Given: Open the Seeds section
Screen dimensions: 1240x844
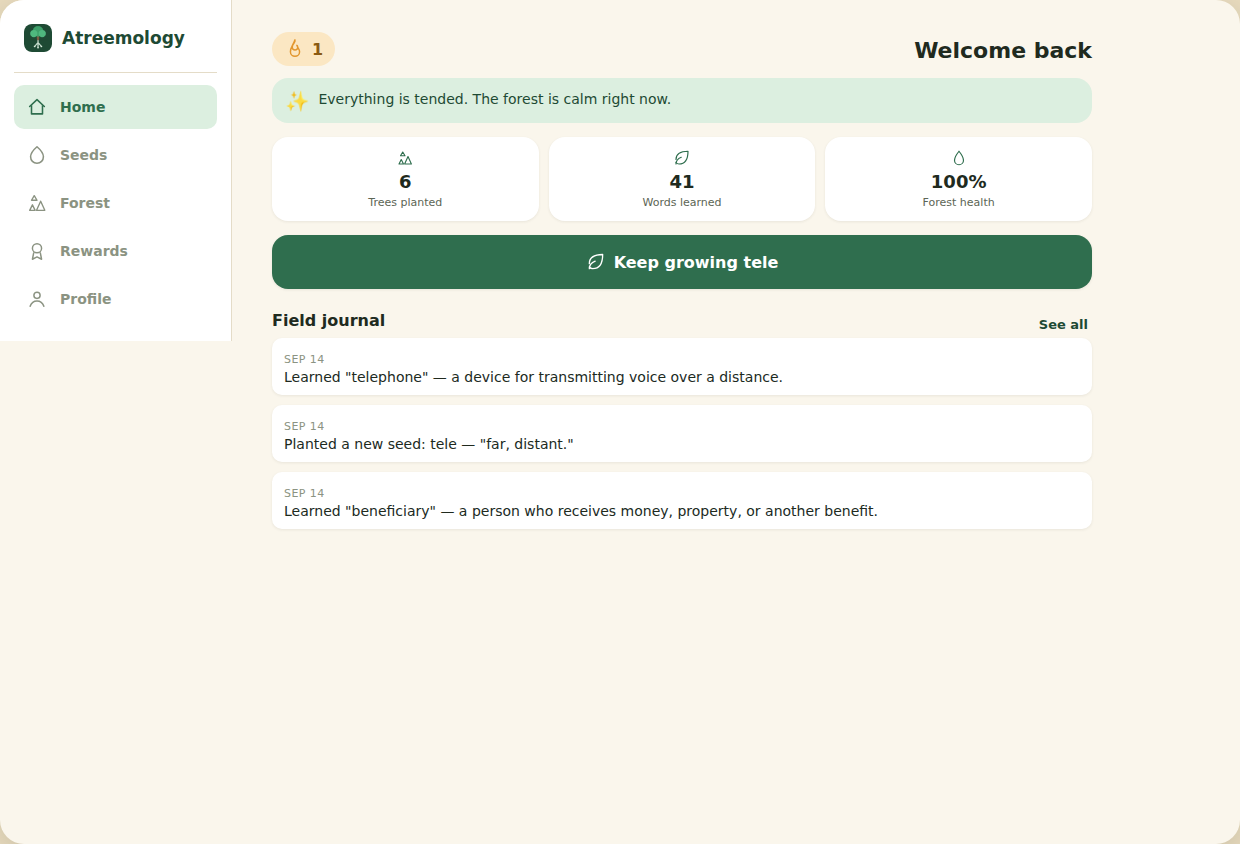Looking at the screenshot, I should (x=115, y=155).
